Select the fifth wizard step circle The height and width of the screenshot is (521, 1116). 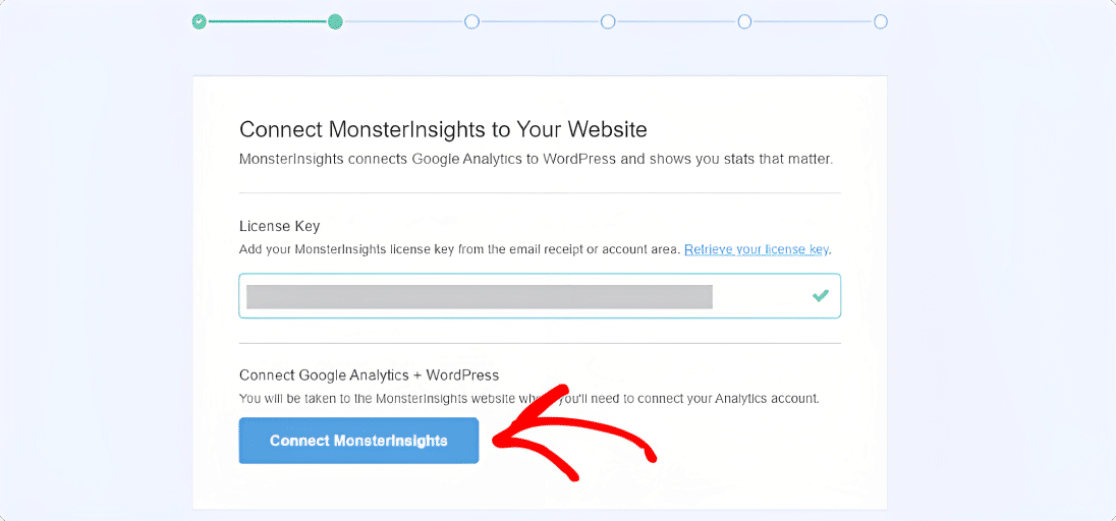click(x=744, y=22)
